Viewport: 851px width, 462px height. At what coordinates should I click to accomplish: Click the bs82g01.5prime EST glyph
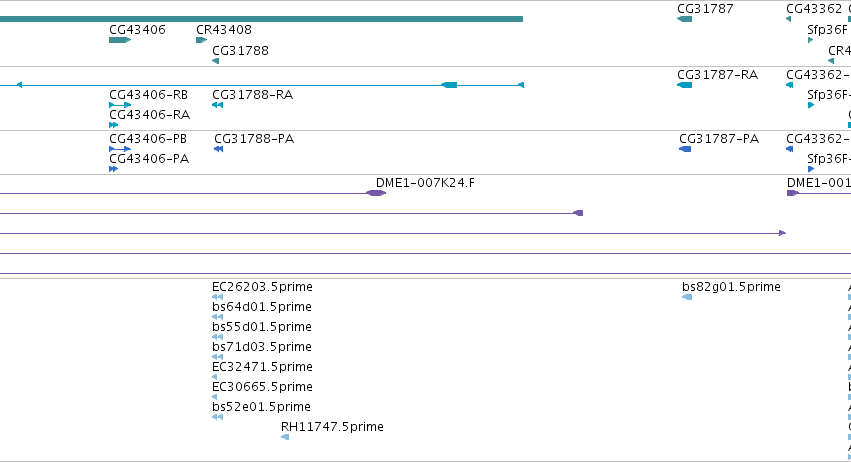click(x=687, y=297)
